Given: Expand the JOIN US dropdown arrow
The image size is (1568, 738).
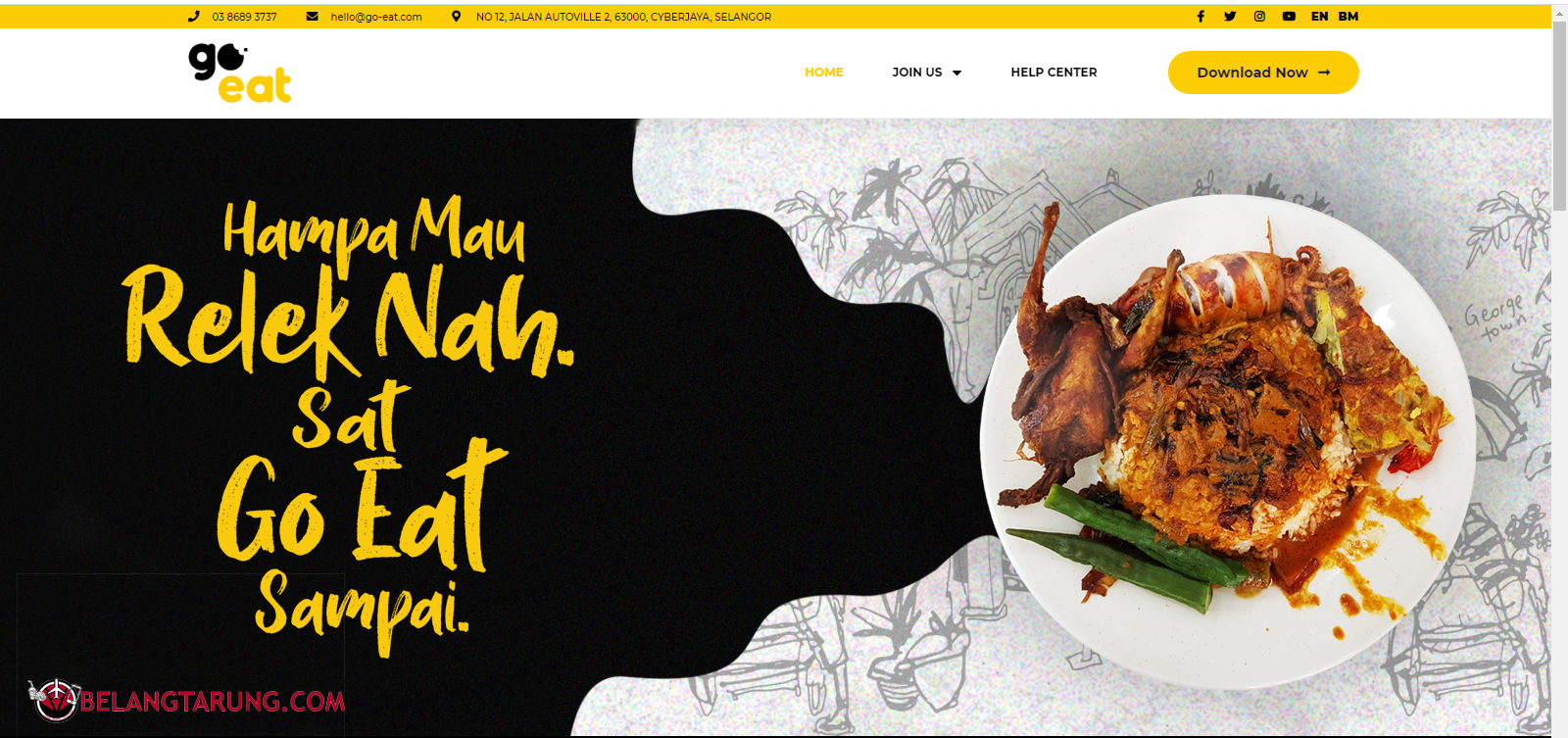Looking at the screenshot, I should [x=957, y=73].
